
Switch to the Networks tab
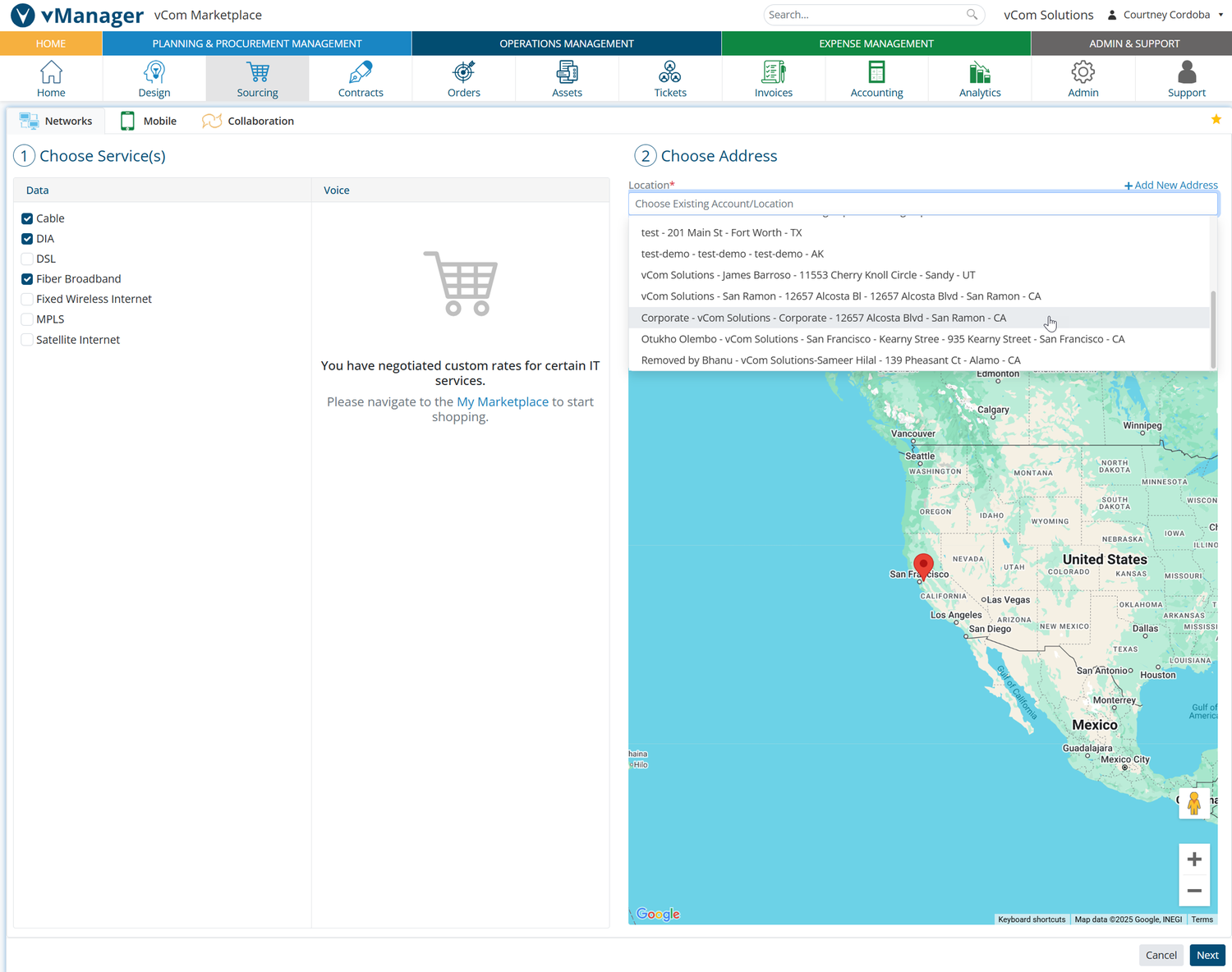coord(56,121)
